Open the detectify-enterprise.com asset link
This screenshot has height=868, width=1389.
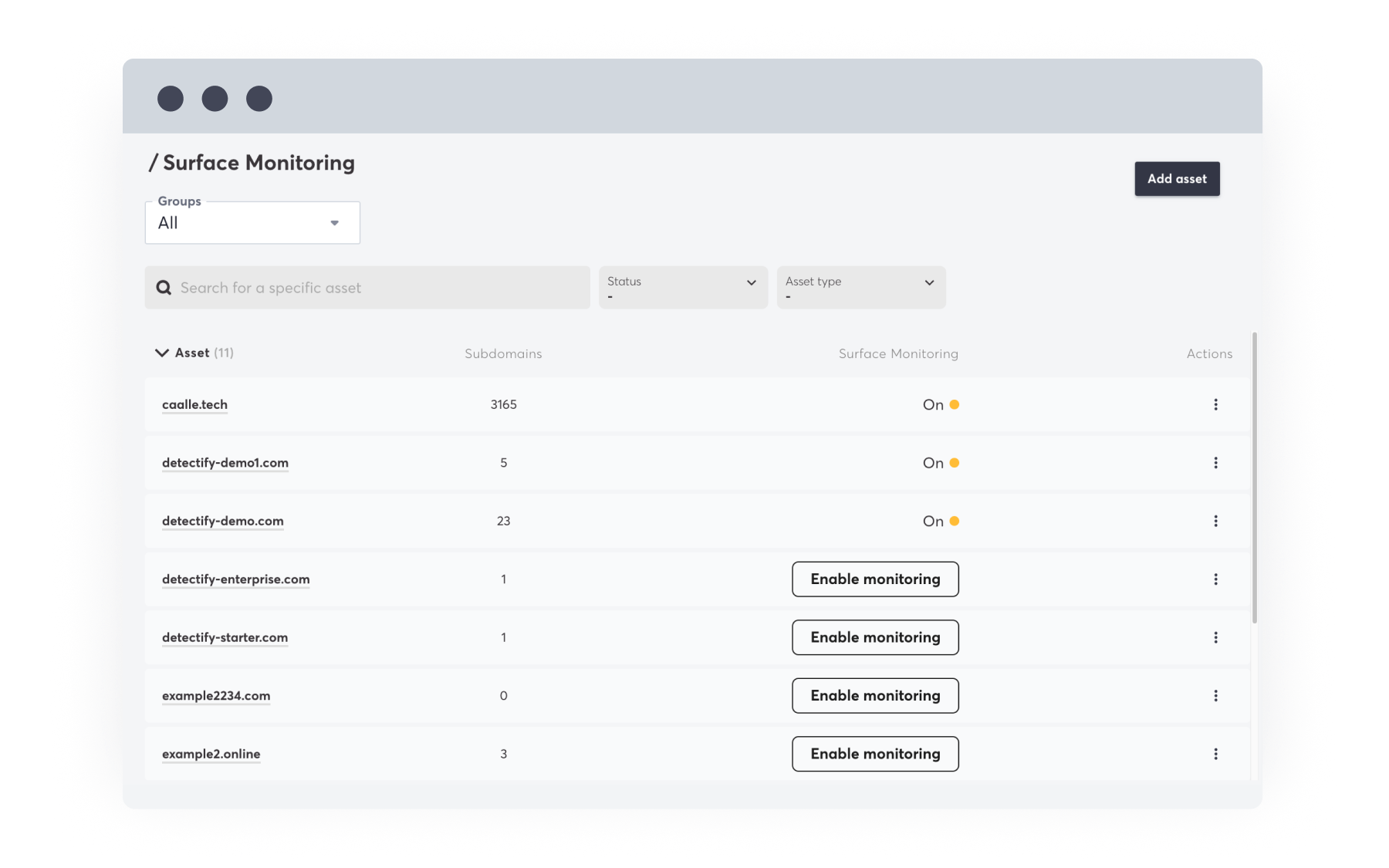(x=235, y=579)
